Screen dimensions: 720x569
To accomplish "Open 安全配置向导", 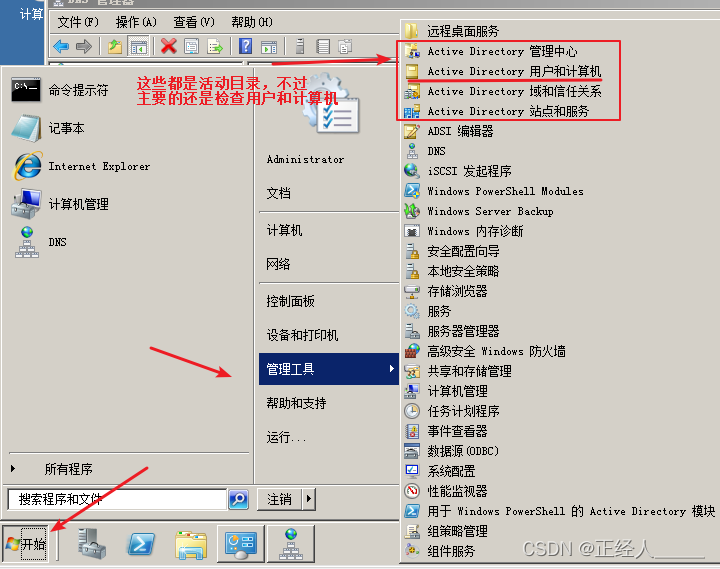I will (x=452, y=251).
